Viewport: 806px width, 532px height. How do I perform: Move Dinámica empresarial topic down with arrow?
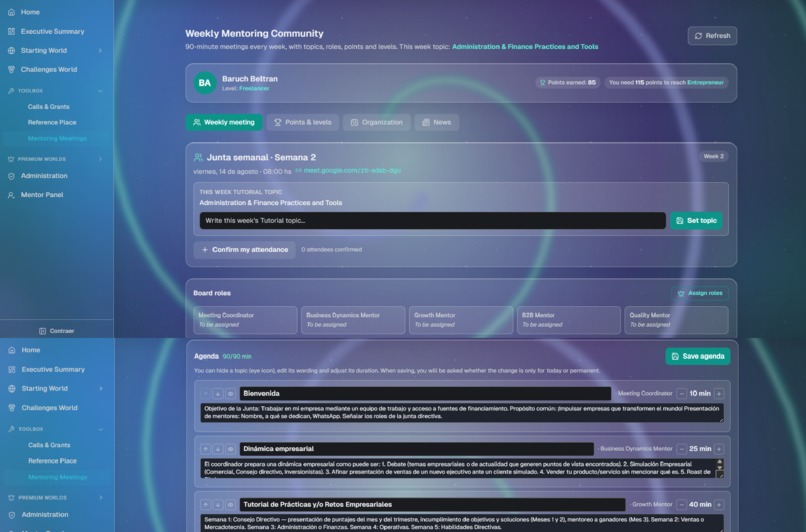(217, 449)
